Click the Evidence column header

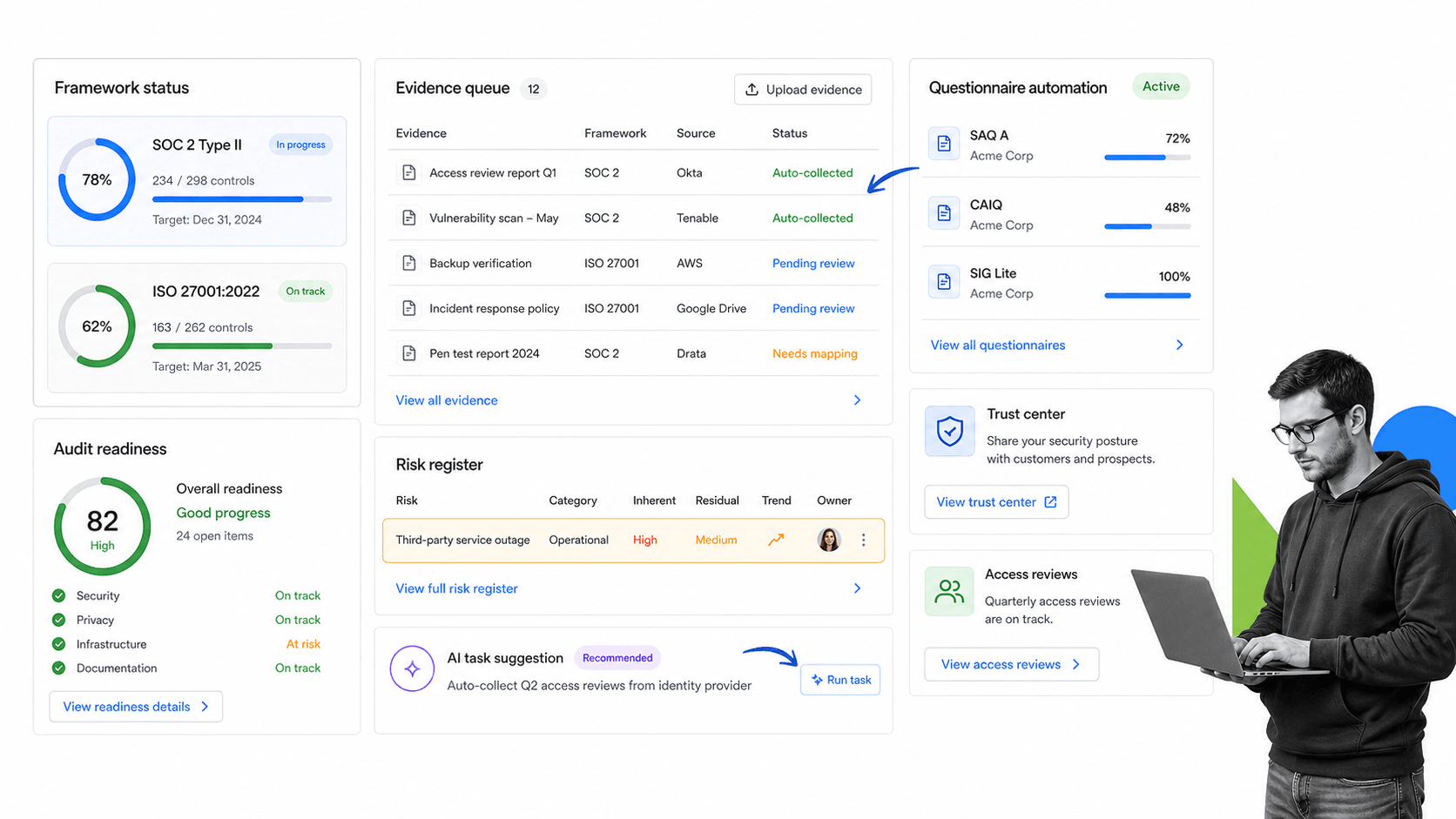tap(421, 133)
